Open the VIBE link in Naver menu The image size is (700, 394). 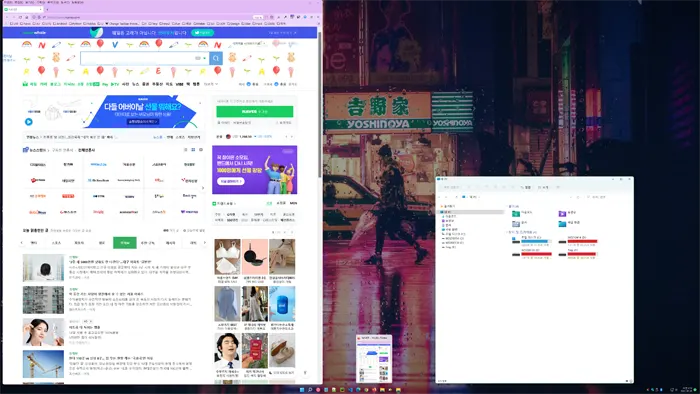click(x=179, y=84)
